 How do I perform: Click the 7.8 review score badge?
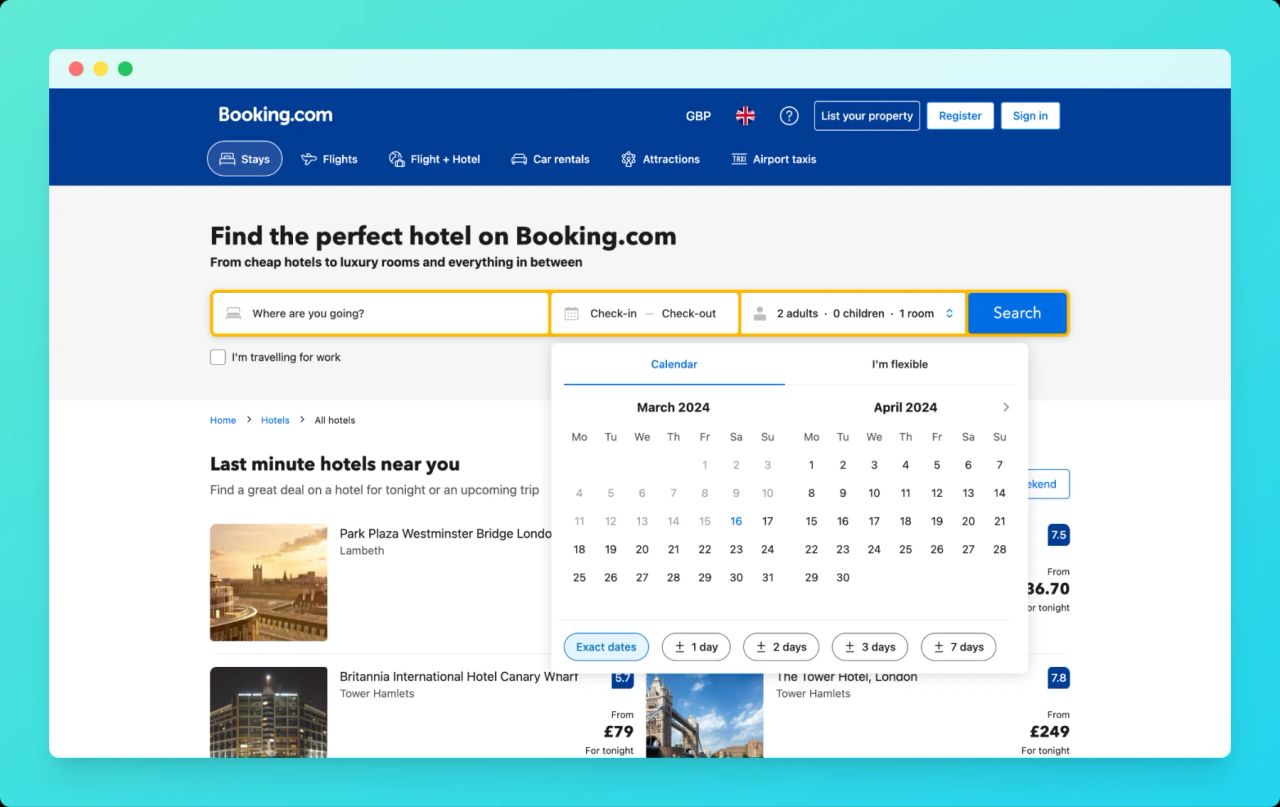[1058, 678]
